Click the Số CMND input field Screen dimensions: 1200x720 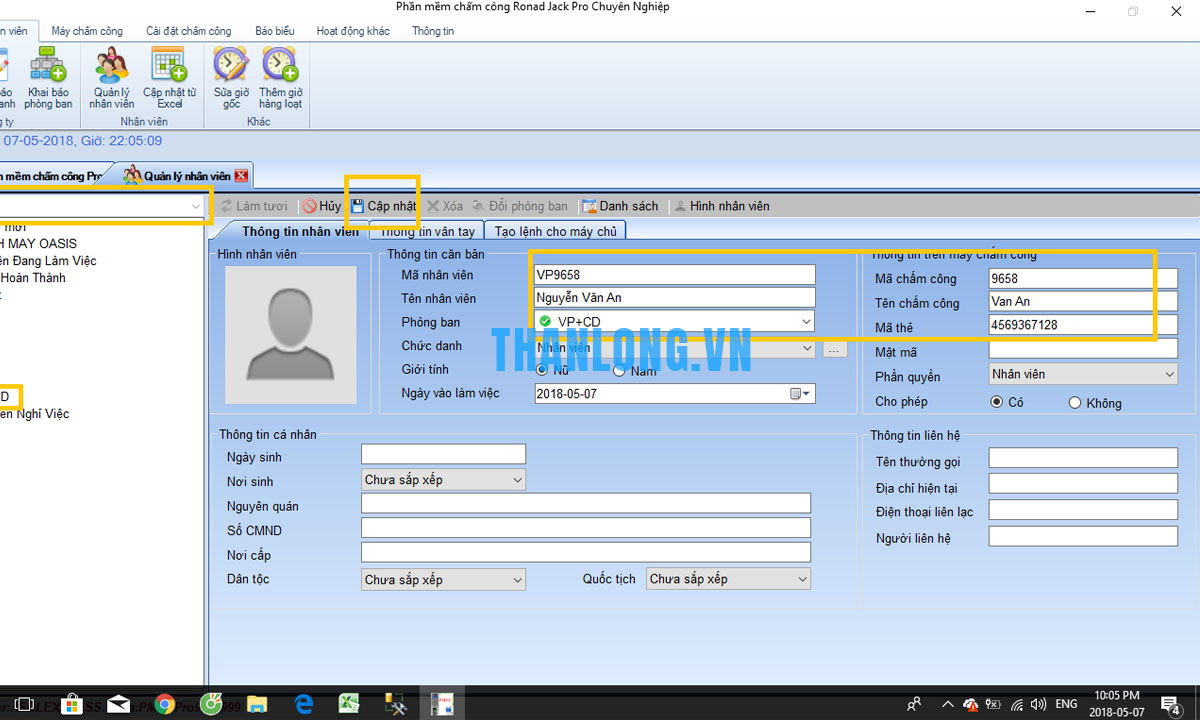tap(585, 528)
